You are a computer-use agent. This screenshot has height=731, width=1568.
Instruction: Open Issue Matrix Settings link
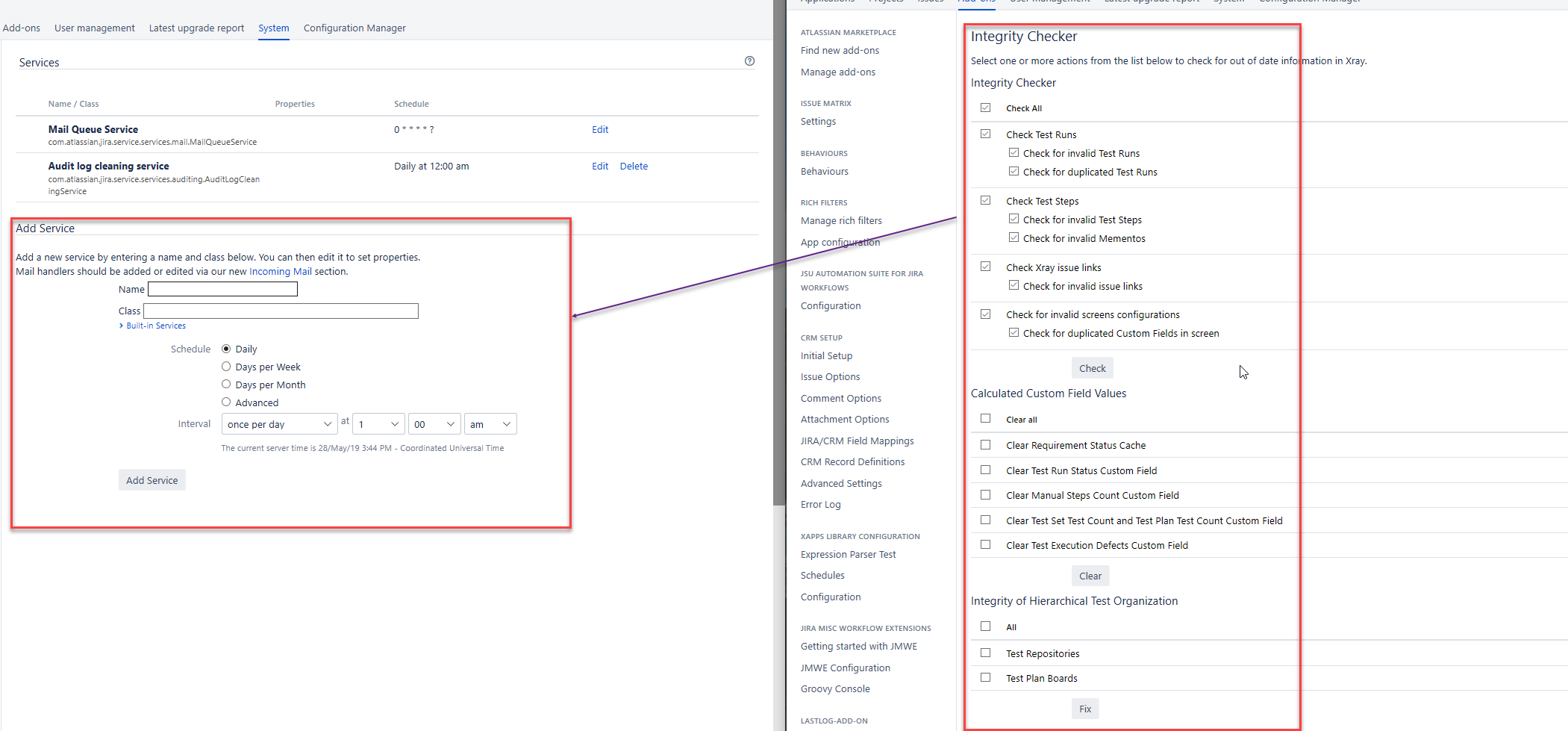(x=818, y=121)
